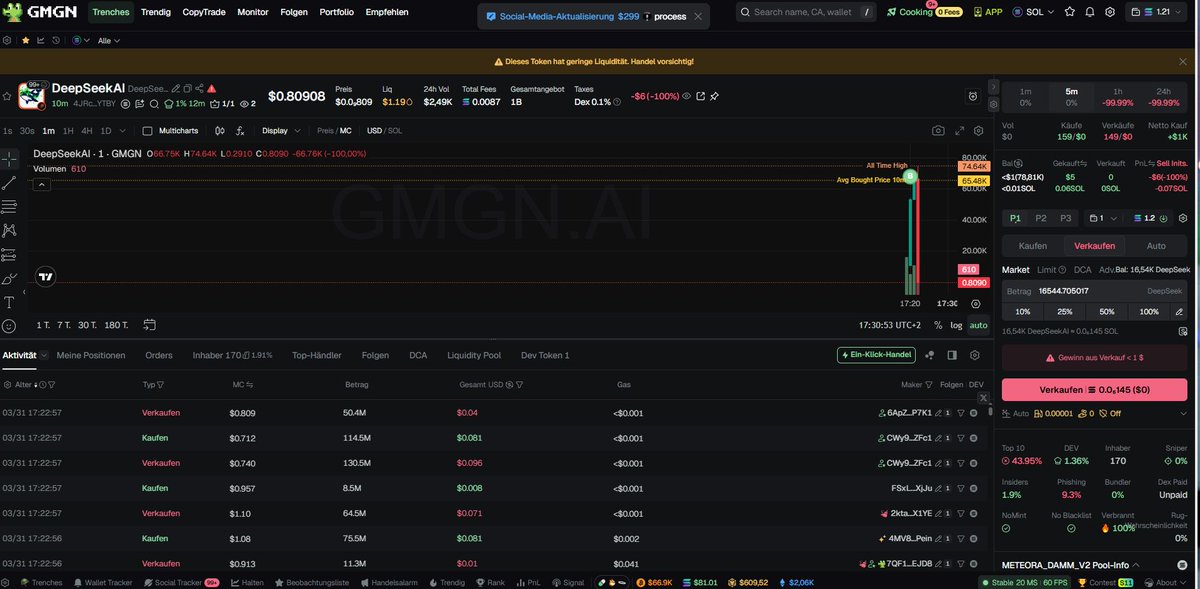This screenshot has height=589, width=1200.
Task: Favorite DeepSeekAI with the star icon
Action: [7, 96]
